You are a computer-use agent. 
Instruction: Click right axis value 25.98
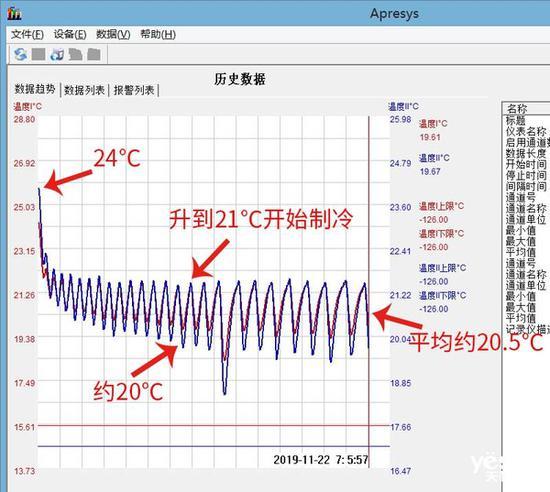[x=400, y=119]
